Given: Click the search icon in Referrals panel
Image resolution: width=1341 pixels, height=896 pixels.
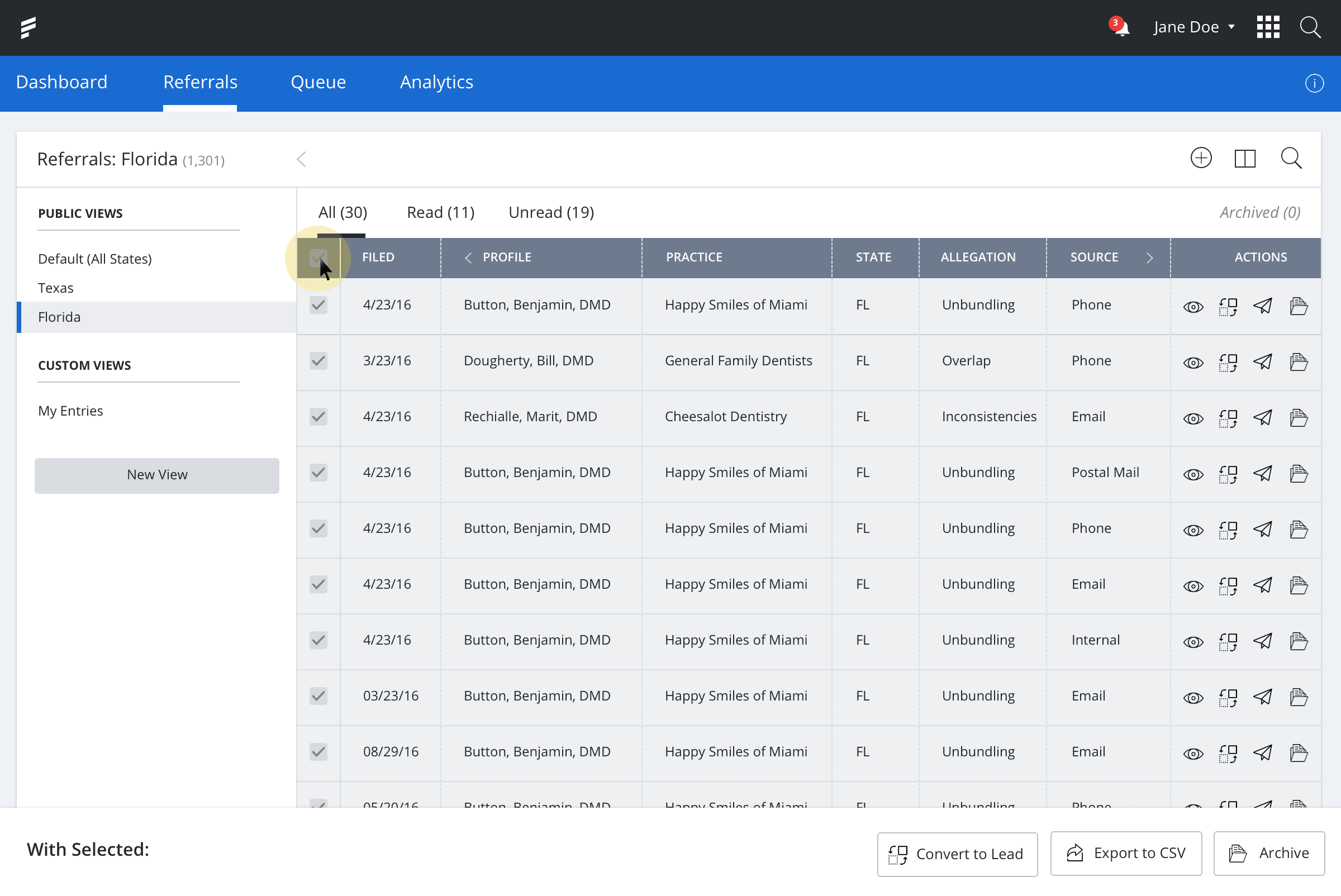Looking at the screenshot, I should tap(1291, 158).
